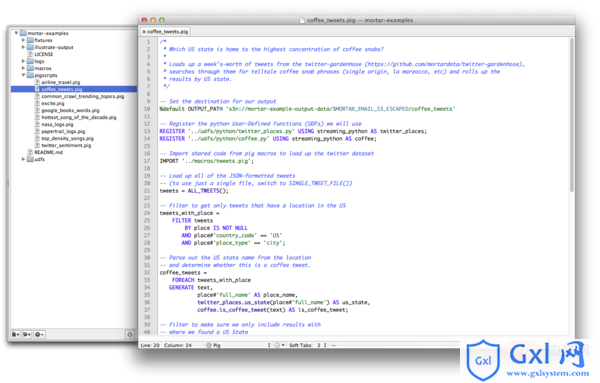Screen dimensions: 600x383
Task: Select airline_travel.pig in the file tree
Action: click(61, 82)
